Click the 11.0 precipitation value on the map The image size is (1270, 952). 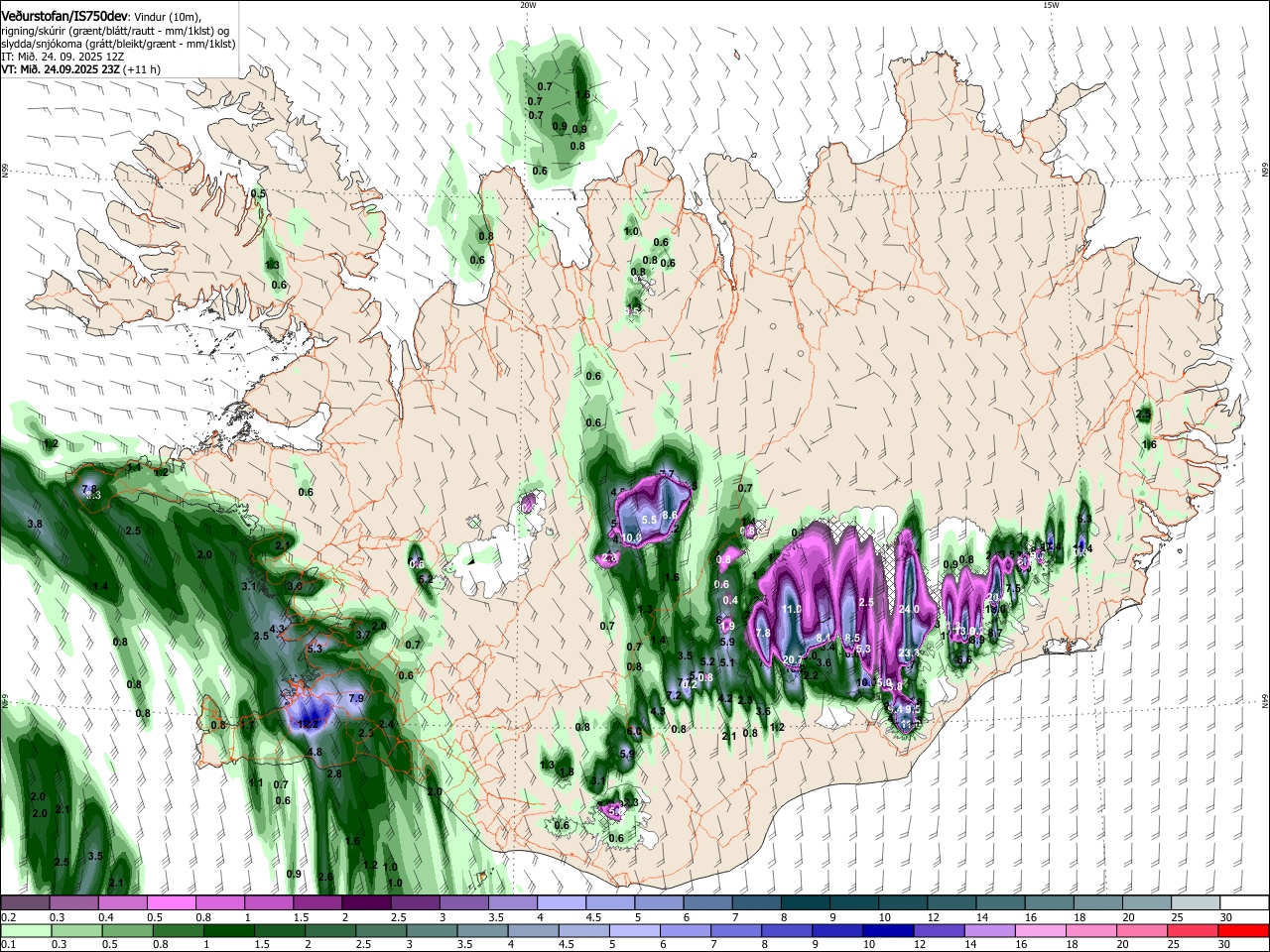pyautogui.click(x=791, y=609)
